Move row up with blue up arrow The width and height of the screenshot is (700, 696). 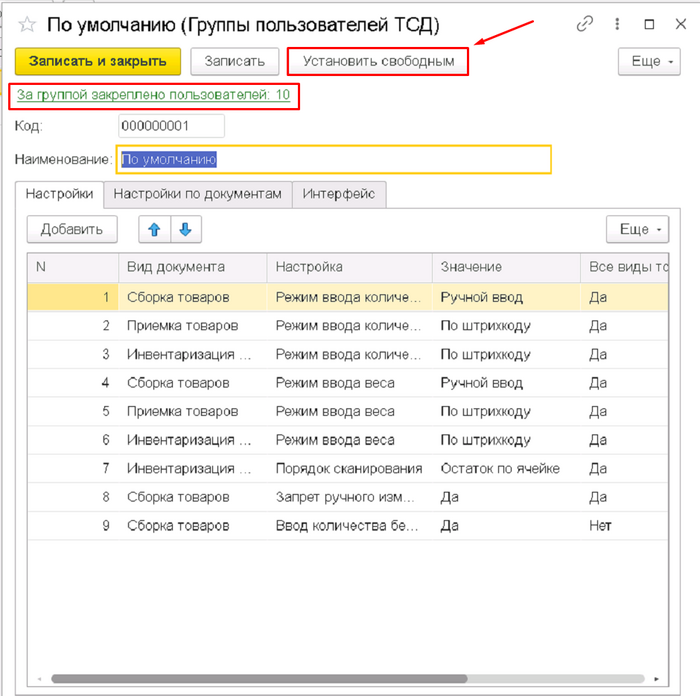pyautogui.click(x=154, y=229)
